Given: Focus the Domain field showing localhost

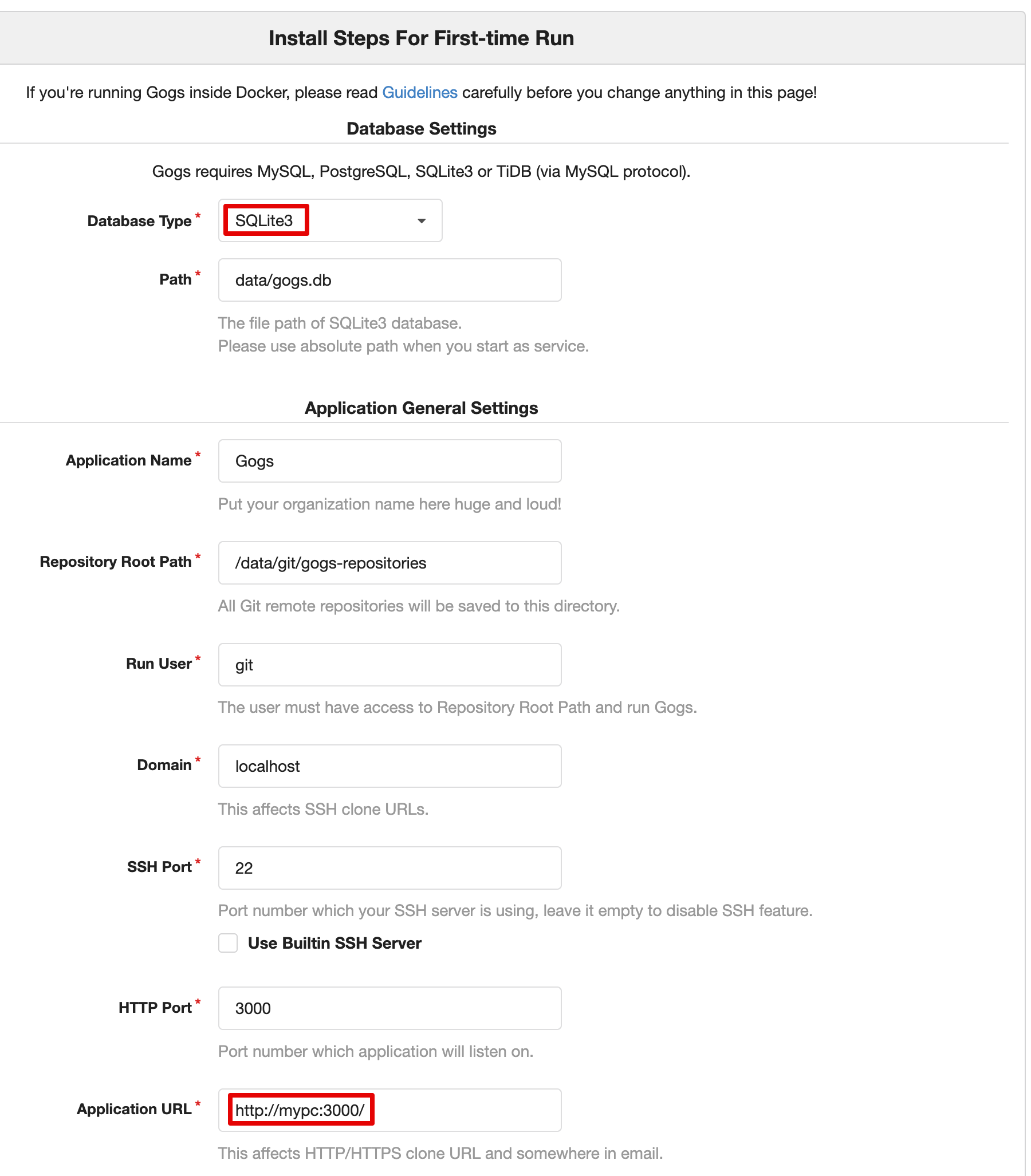Looking at the screenshot, I should click(x=389, y=767).
